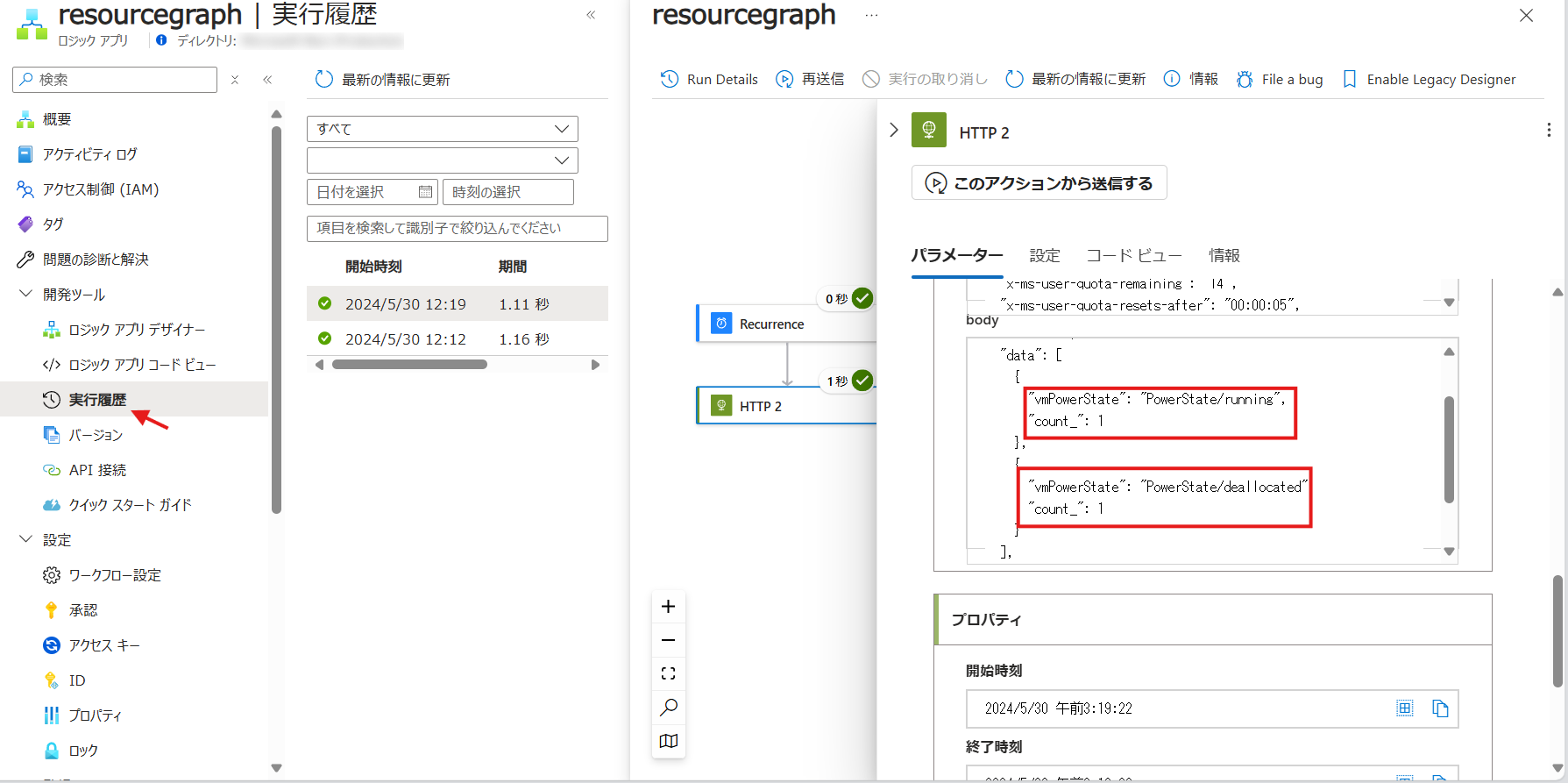Open プロパティ bars icon in sidebar

(x=52, y=715)
